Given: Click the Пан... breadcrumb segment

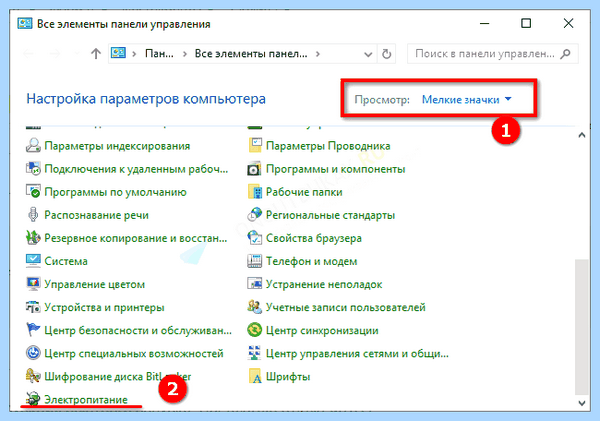Looking at the screenshot, I should [x=159, y=54].
